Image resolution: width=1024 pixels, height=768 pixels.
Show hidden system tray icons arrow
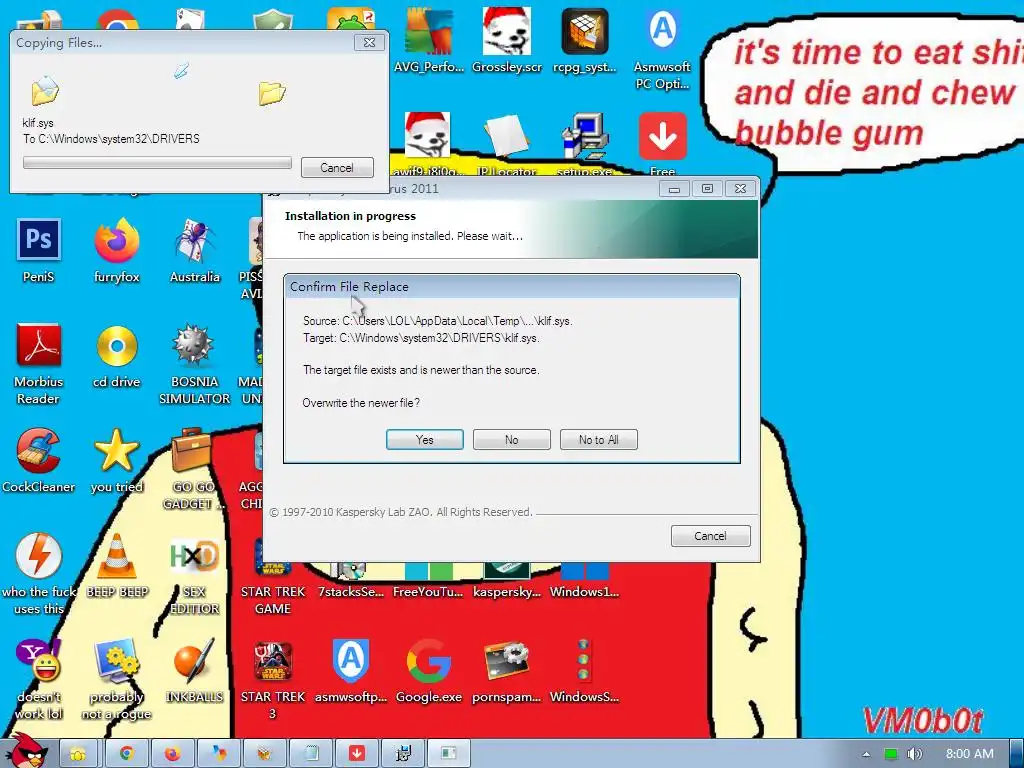(866, 754)
